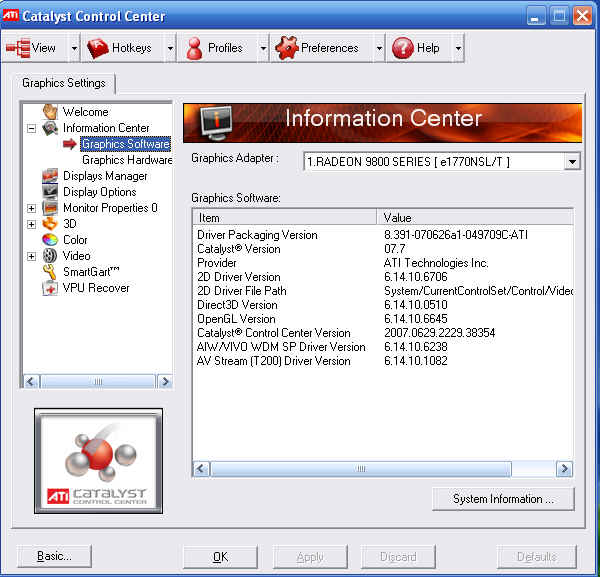The width and height of the screenshot is (600, 577).
Task: Click the VPU Recover first-aid icon
Action: pyautogui.click(x=50, y=288)
